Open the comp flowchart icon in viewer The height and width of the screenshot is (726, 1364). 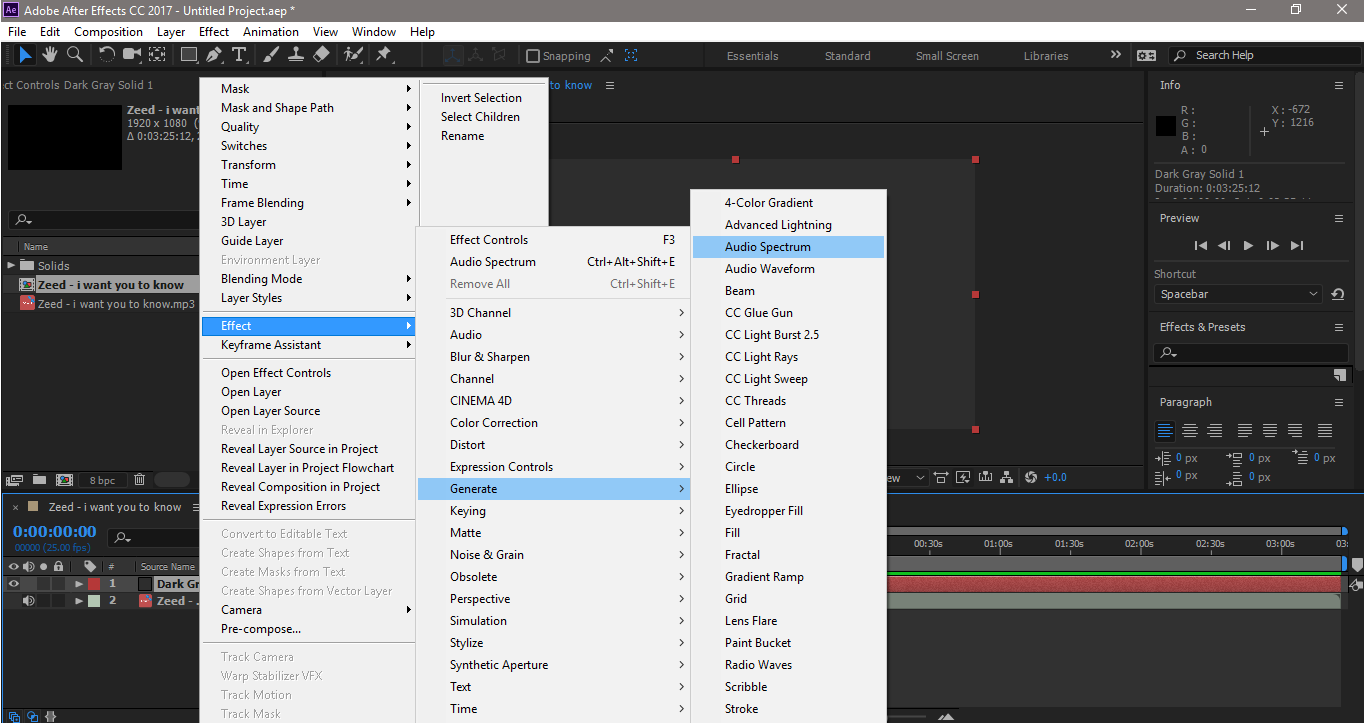(x=1007, y=477)
